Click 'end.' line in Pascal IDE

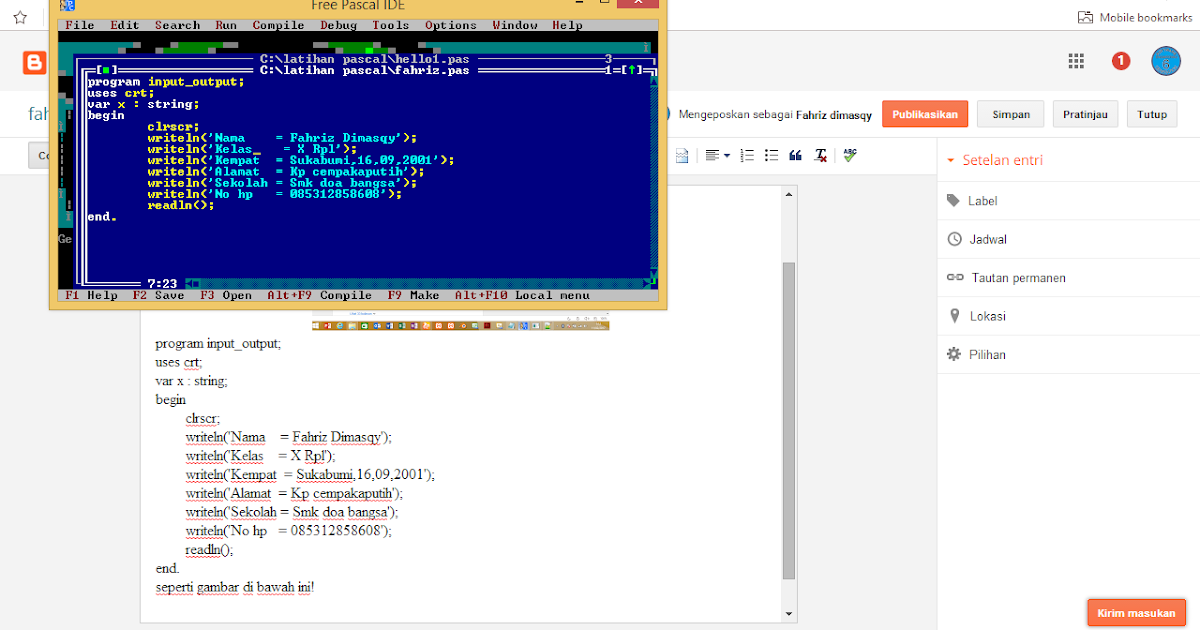[x=102, y=216]
